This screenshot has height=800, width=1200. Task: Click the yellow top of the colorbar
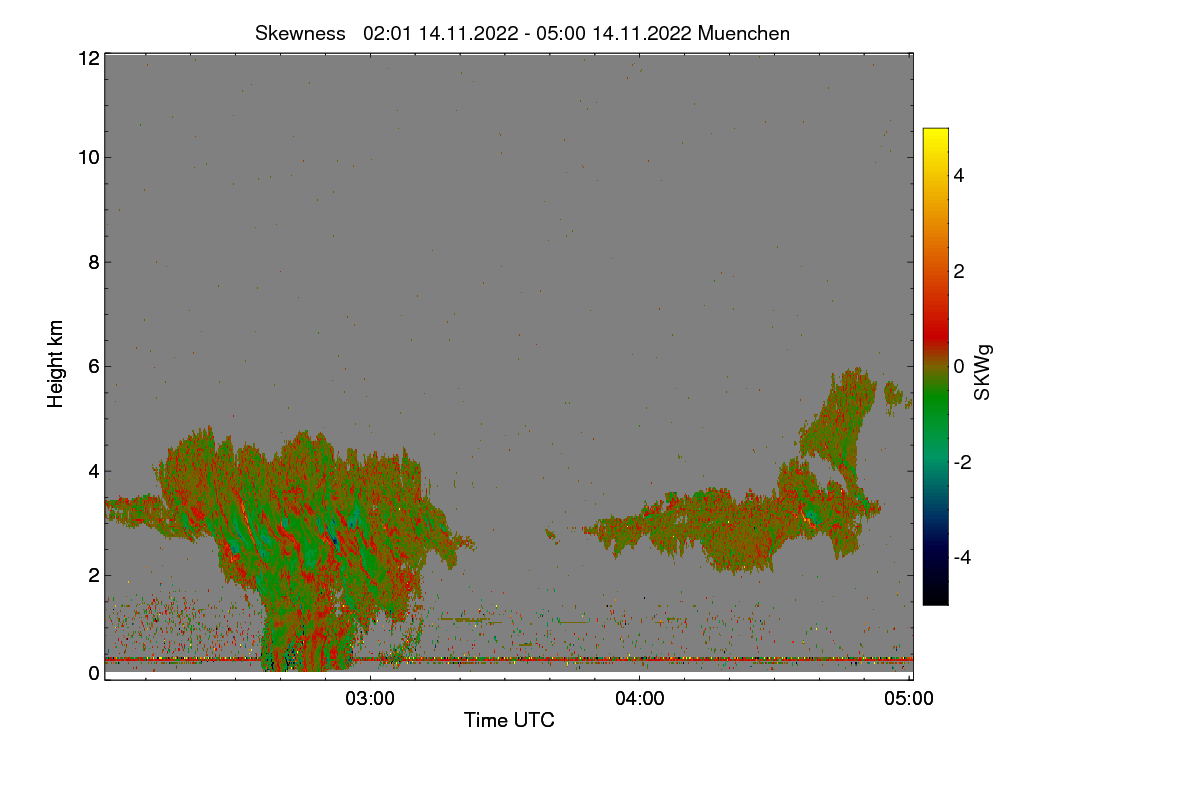(935, 137)
